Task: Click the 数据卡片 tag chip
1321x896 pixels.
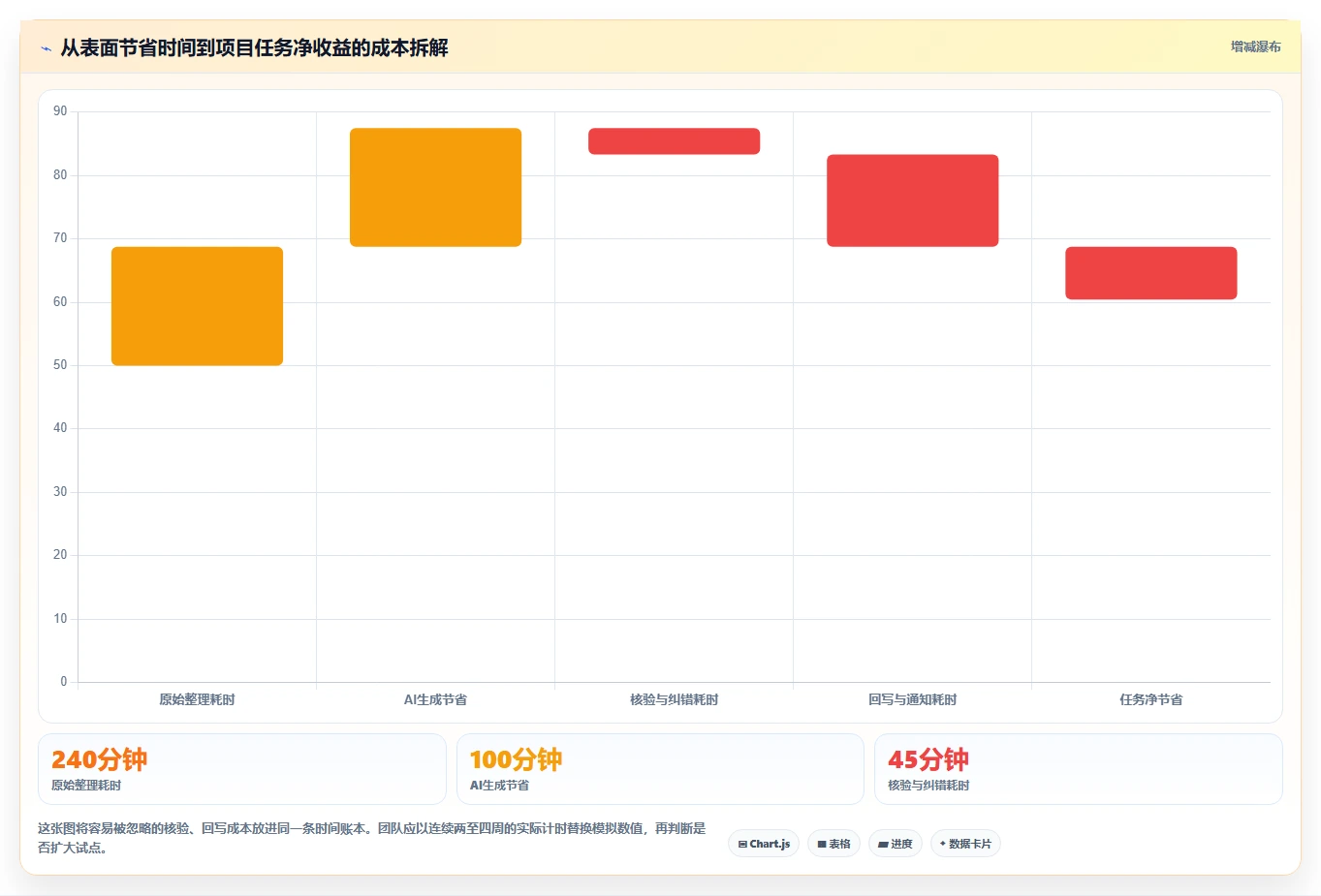Action: tap(965, 844)
